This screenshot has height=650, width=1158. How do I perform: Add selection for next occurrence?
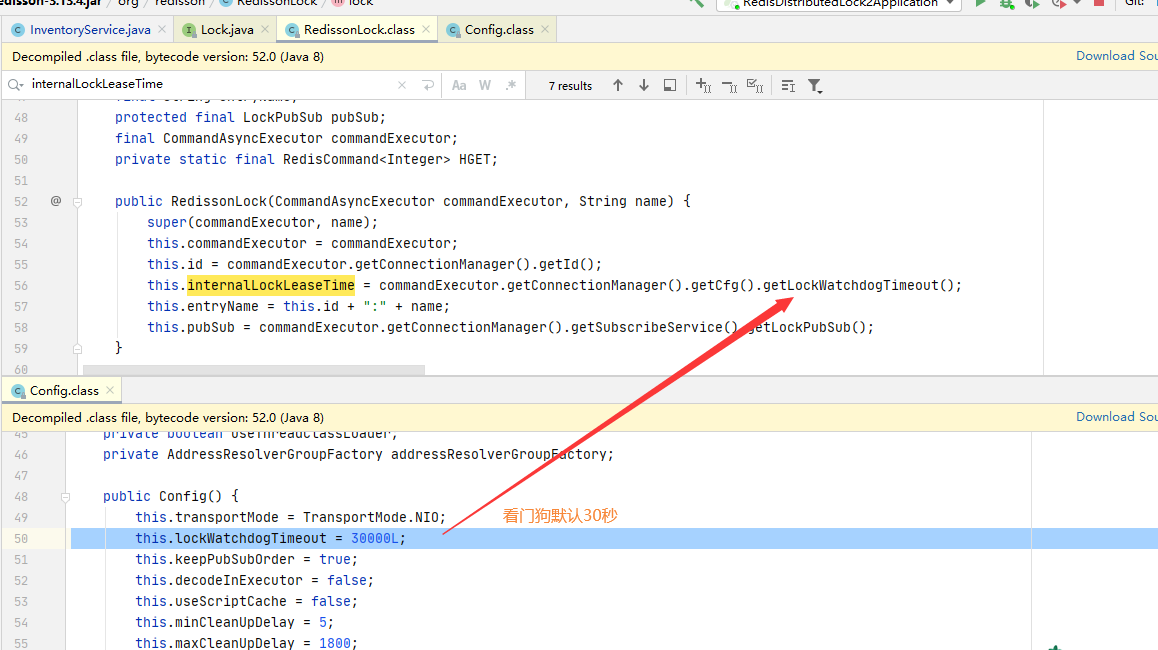[x=703, y=86]
